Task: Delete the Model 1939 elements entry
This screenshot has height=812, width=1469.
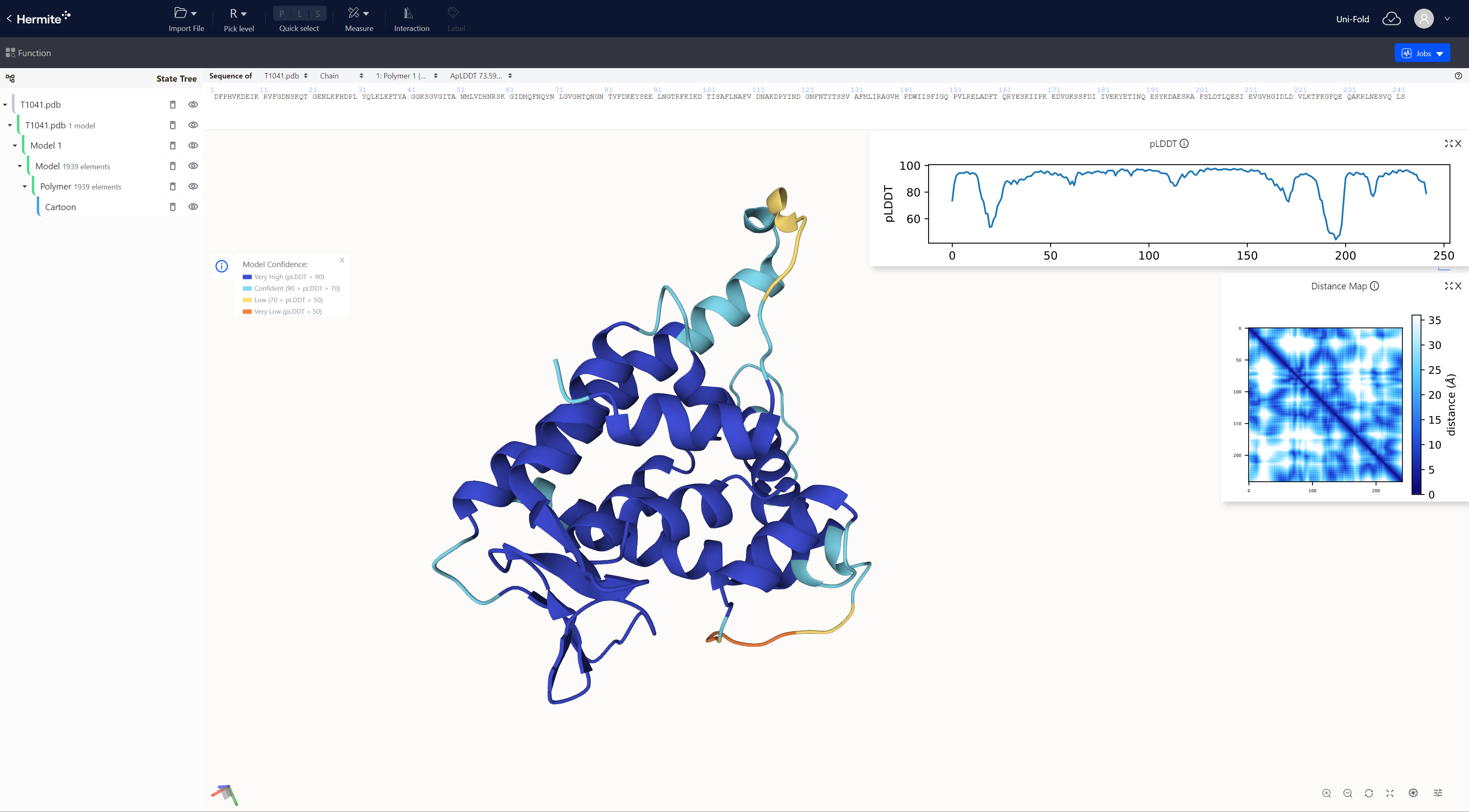Action: (173, 166)
